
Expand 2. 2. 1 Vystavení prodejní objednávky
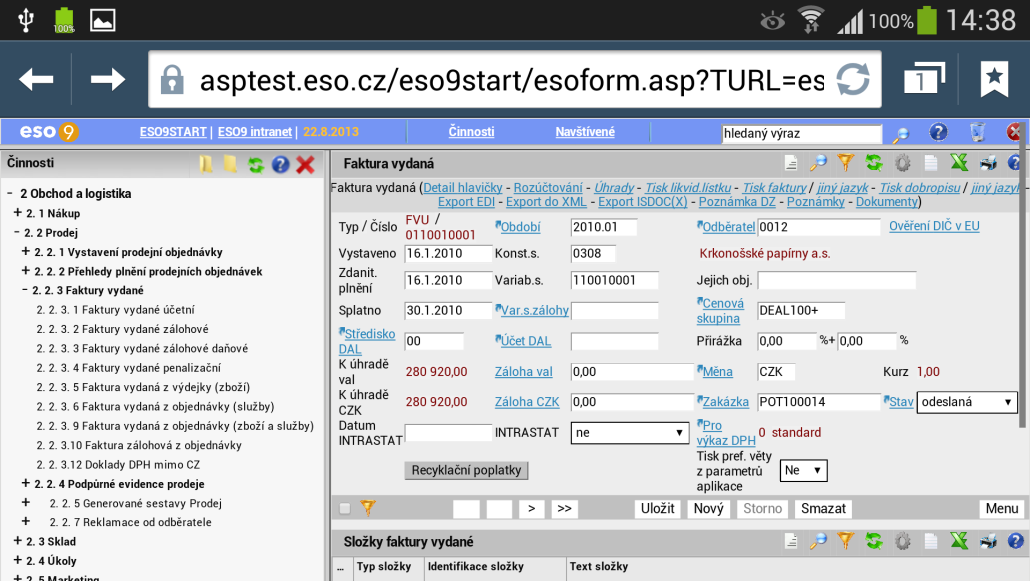pos(26,252)
